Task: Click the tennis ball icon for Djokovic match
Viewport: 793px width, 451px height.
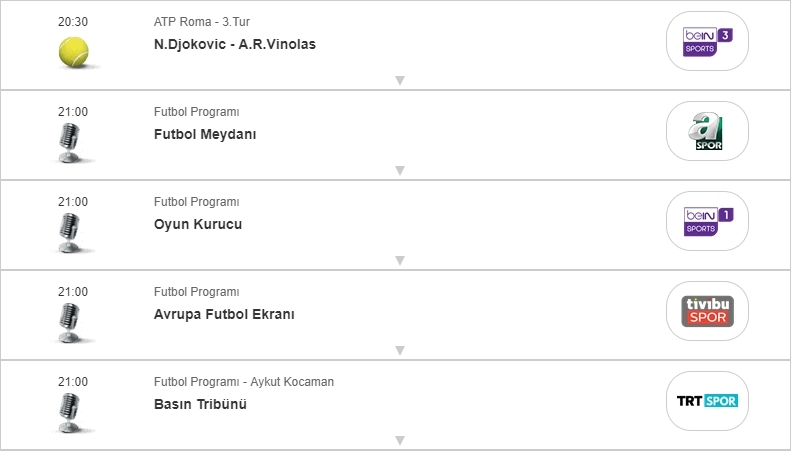Action: click(73, 52)
